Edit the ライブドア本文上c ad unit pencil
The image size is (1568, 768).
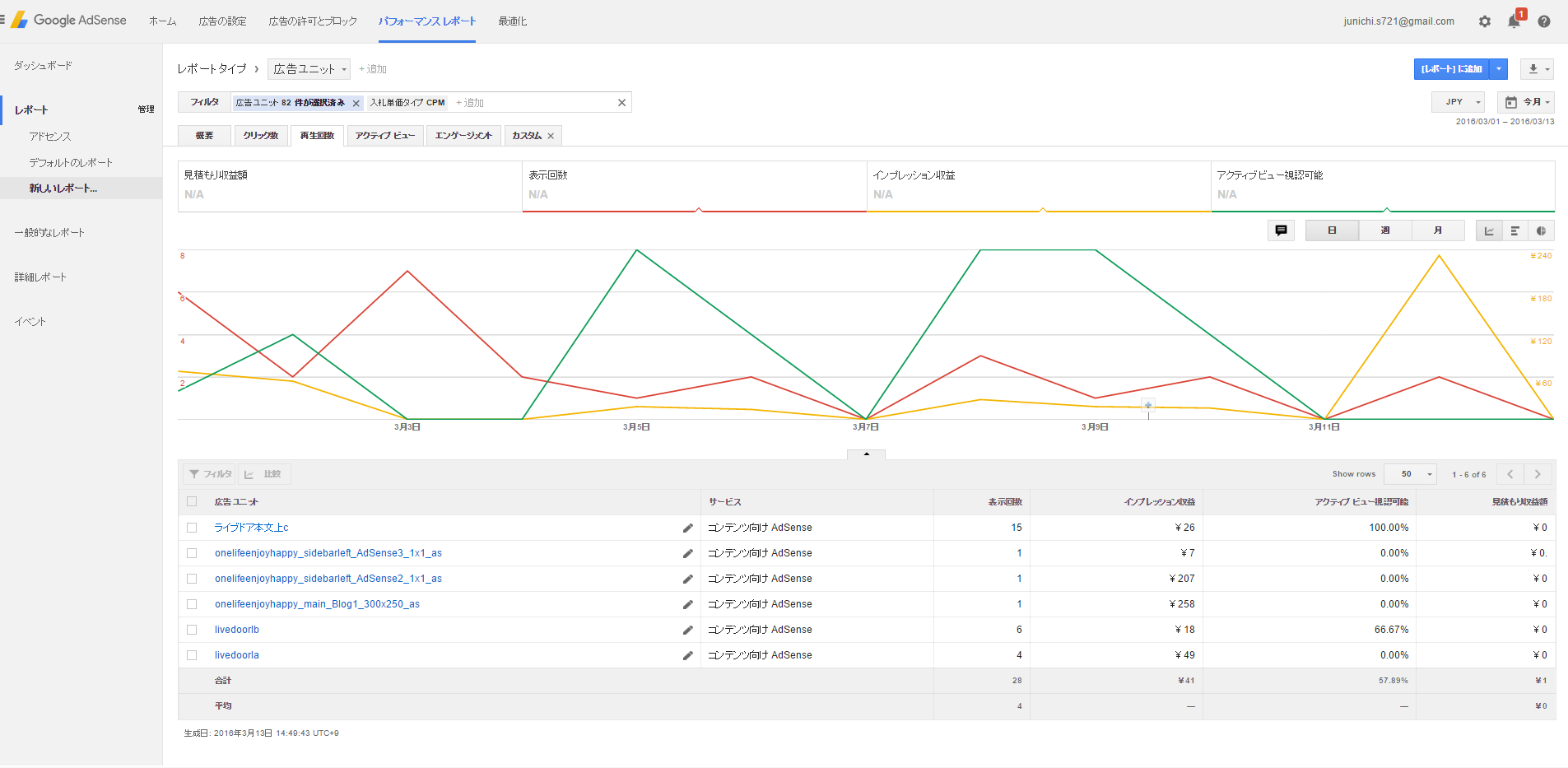click(688, 528)
